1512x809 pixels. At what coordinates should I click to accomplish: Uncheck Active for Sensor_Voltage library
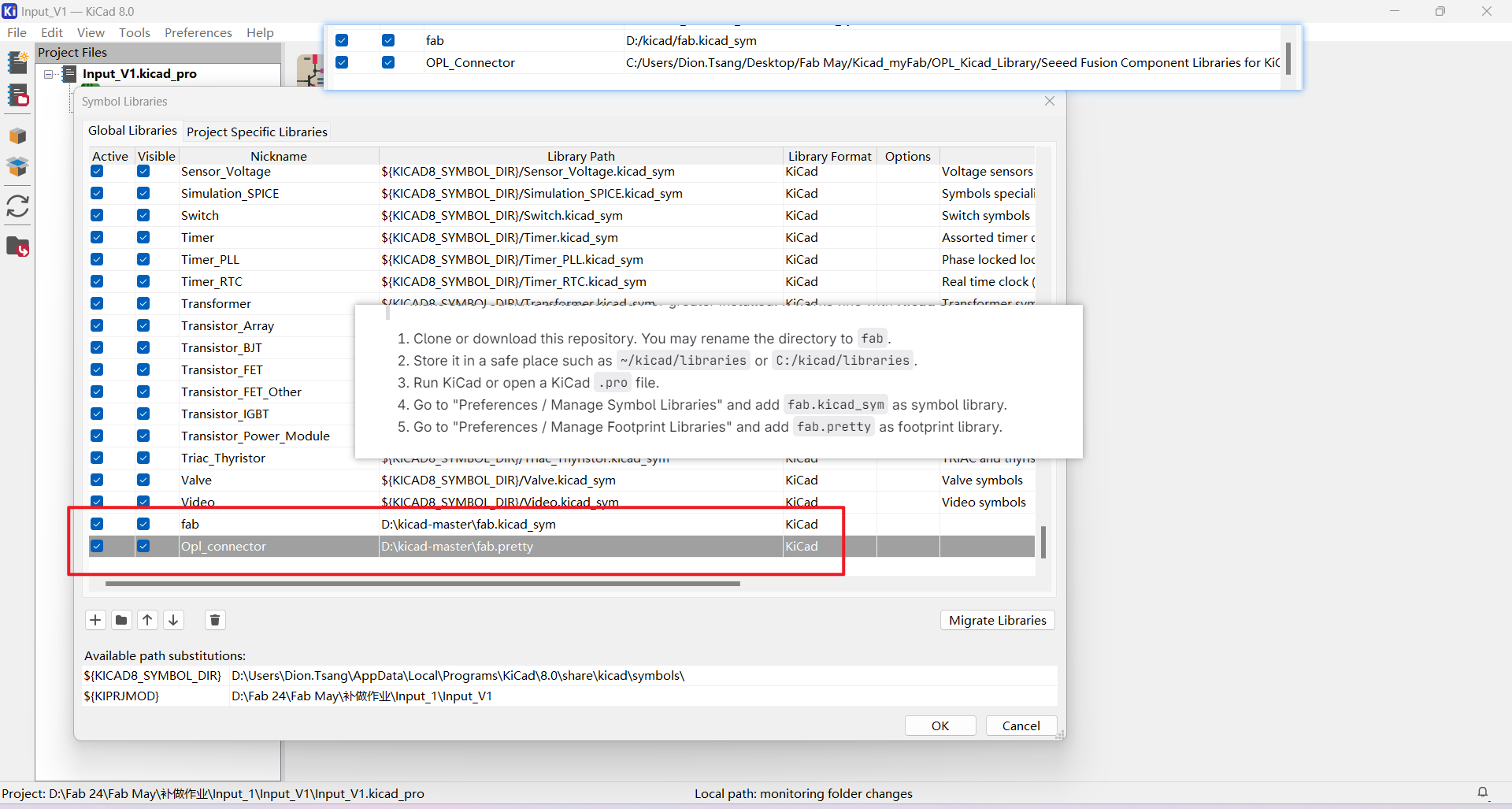click(x=97, y=171)
